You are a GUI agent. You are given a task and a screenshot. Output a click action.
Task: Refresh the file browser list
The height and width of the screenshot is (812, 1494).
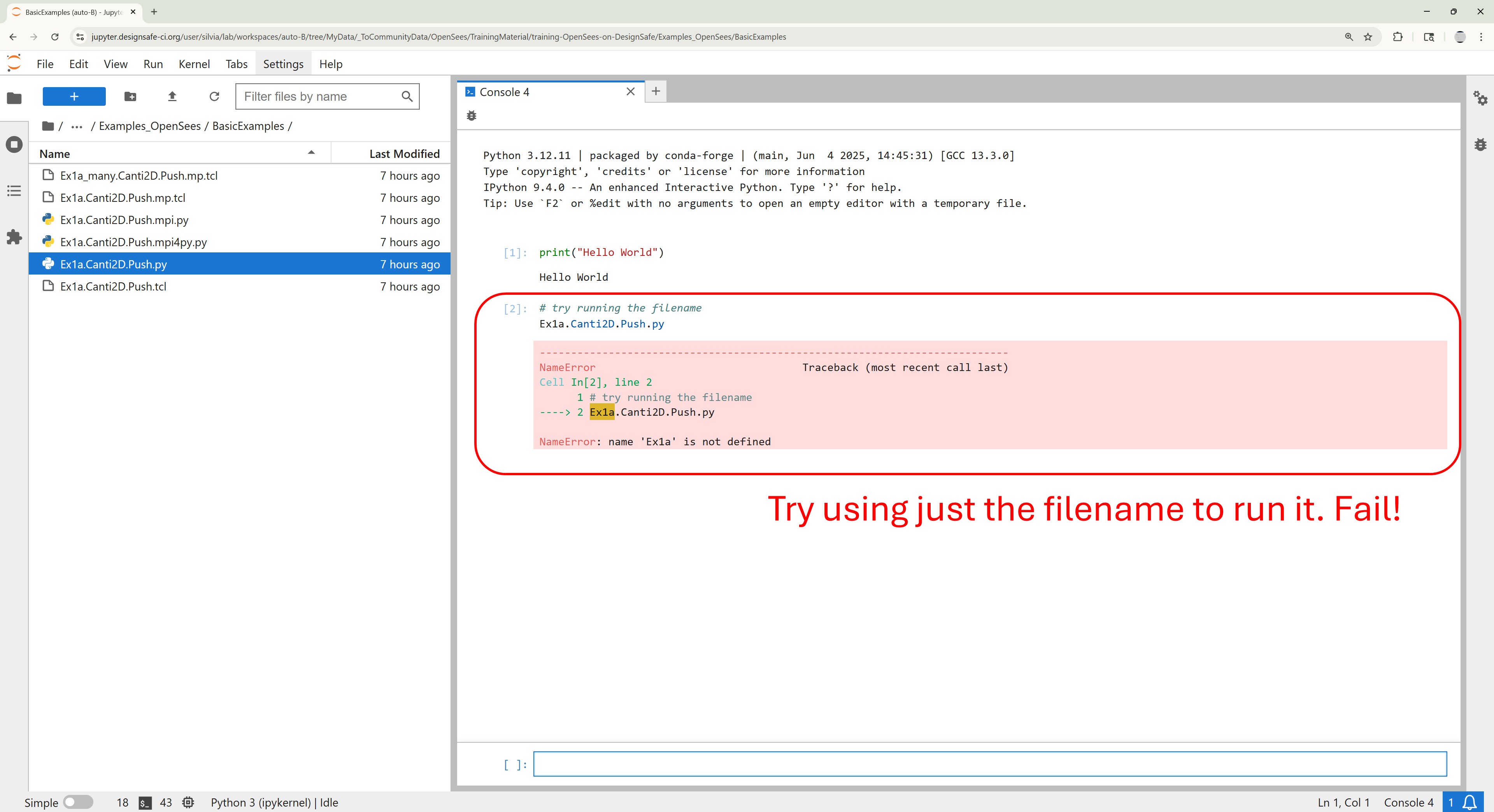[214, 96]
